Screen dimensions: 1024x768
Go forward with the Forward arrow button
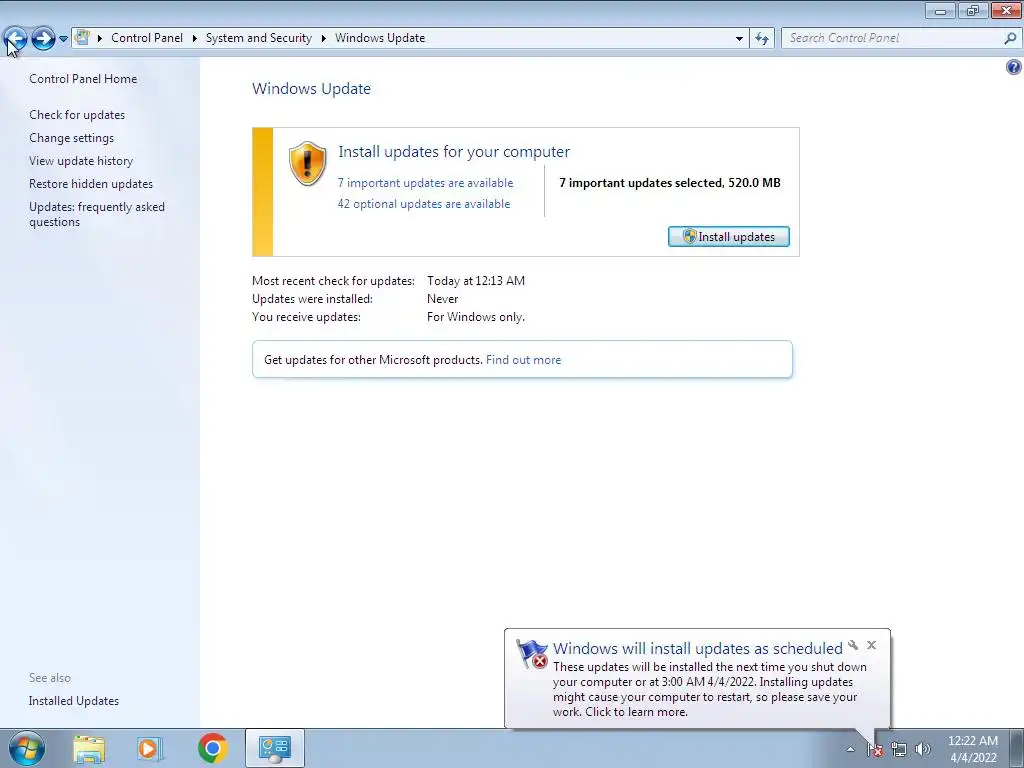pyautogui.click(x=43, y=39)
